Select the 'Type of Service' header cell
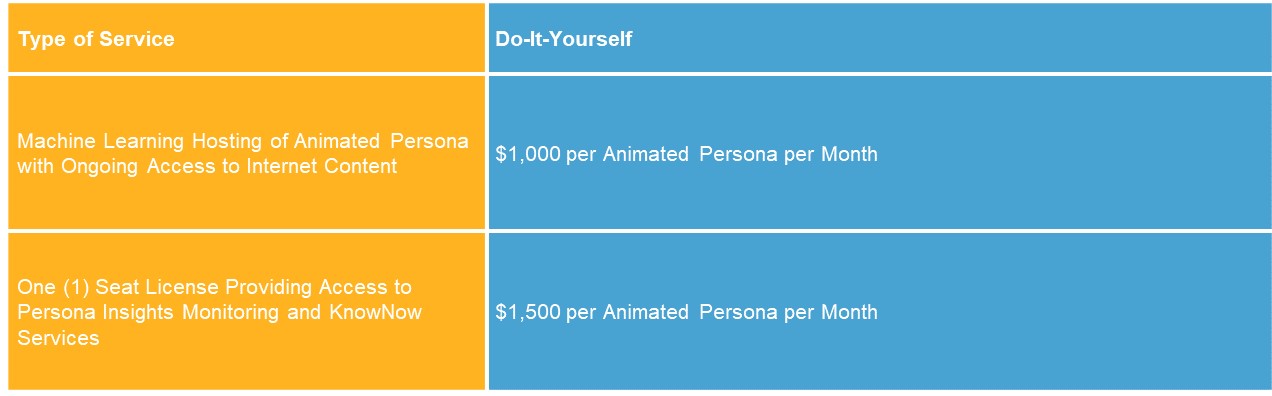The width and height of the screenshot is (1272, 396). [x=246, y=39]
